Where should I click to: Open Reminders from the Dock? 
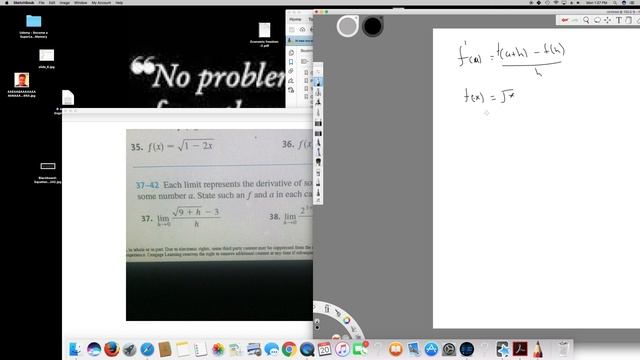[200, 349]
